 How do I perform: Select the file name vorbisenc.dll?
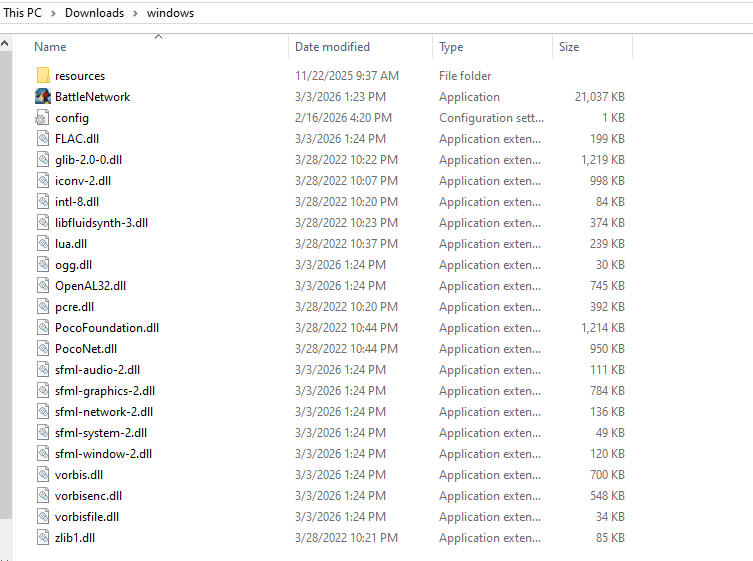[x=88, y=496]
